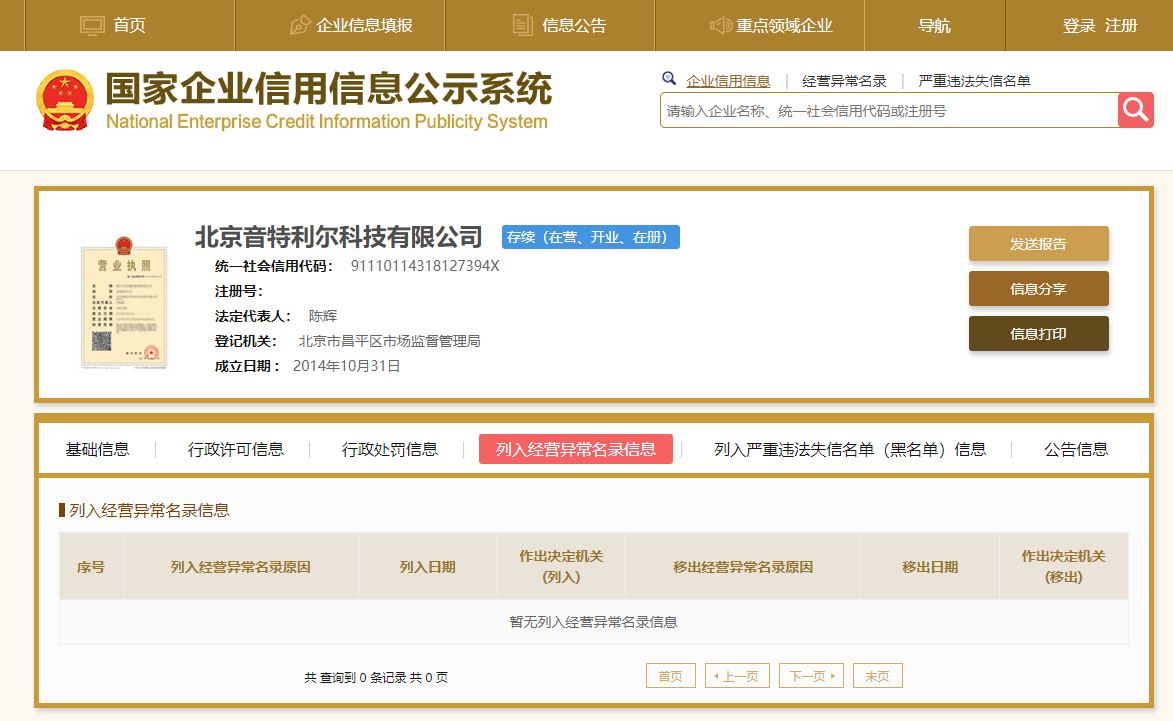This screenshot has height=721, width=1173.
Task: Select the 严重违法失信名单 search category
Action: (974, 81)
